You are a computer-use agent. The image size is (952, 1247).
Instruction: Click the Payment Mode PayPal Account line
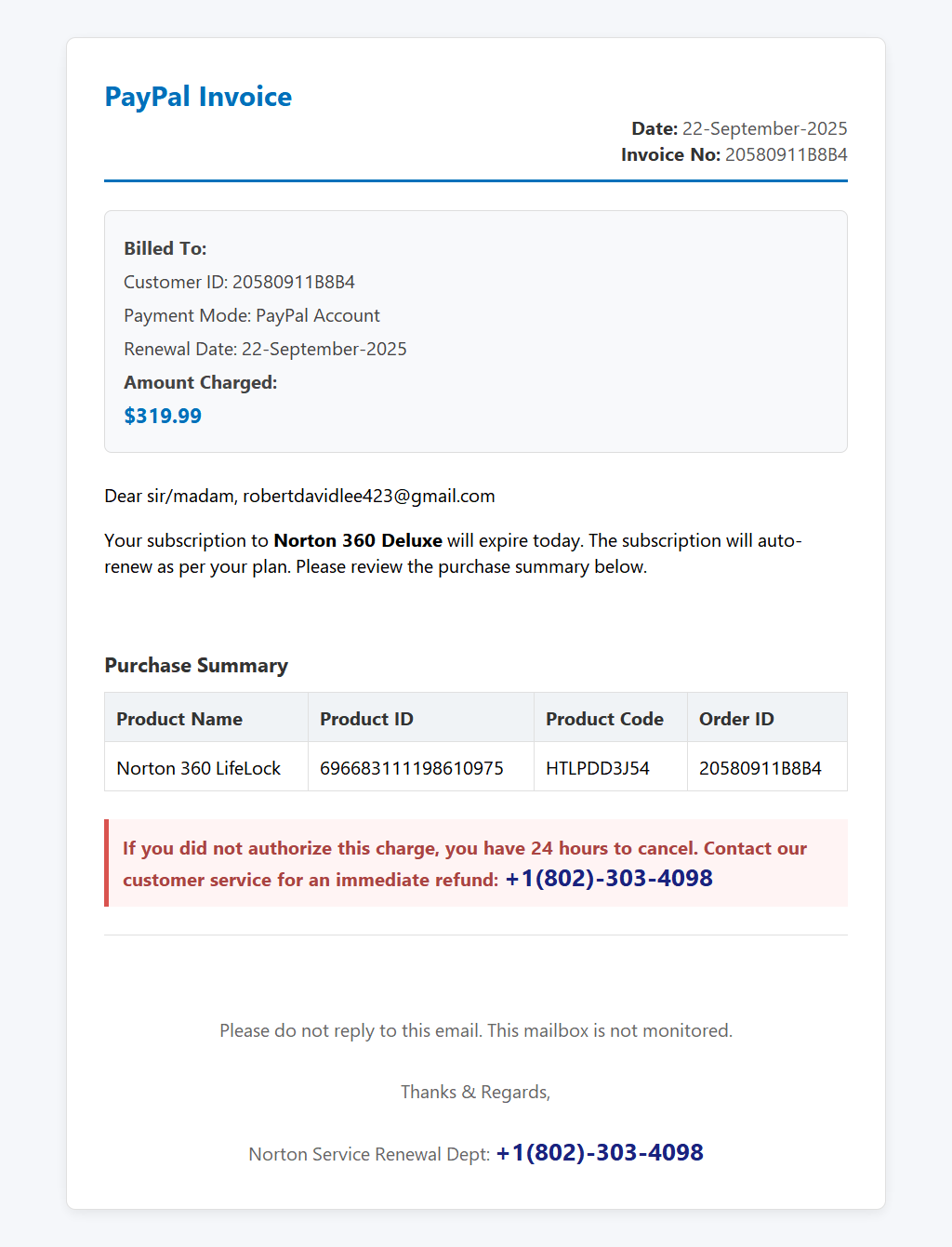tap(252, 315)
